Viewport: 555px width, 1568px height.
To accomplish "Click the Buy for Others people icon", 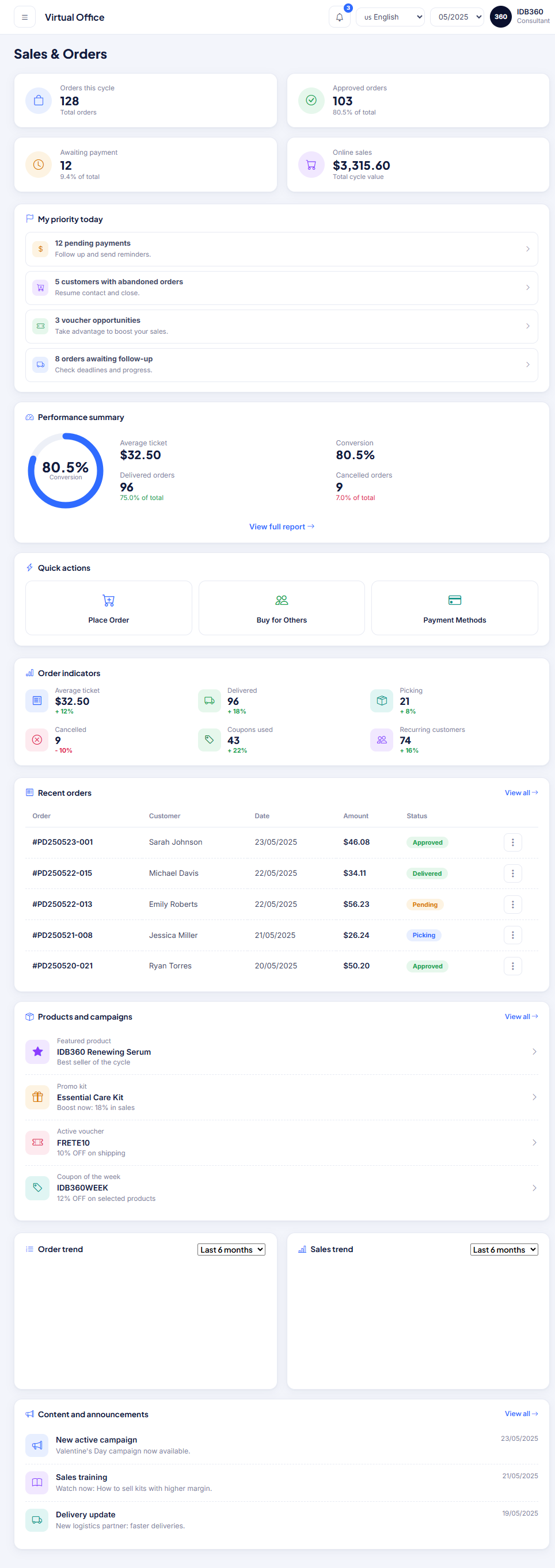I will 282,600.
